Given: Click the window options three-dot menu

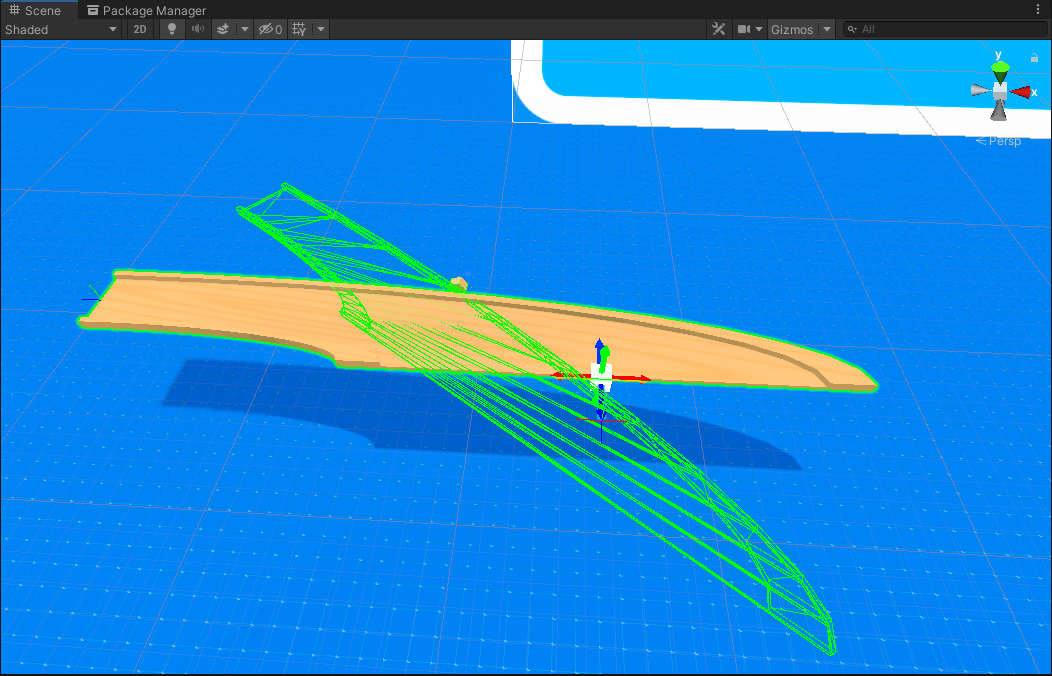Looking at the screenshot, I should coord(1038,8).
